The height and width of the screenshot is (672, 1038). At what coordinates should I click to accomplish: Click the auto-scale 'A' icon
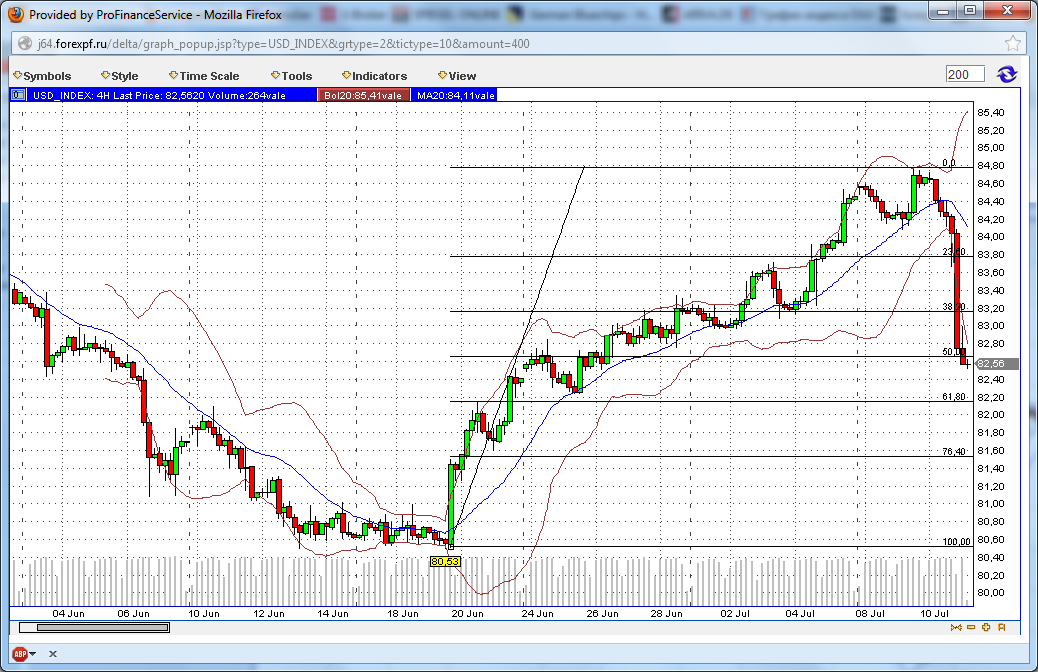1001,627
